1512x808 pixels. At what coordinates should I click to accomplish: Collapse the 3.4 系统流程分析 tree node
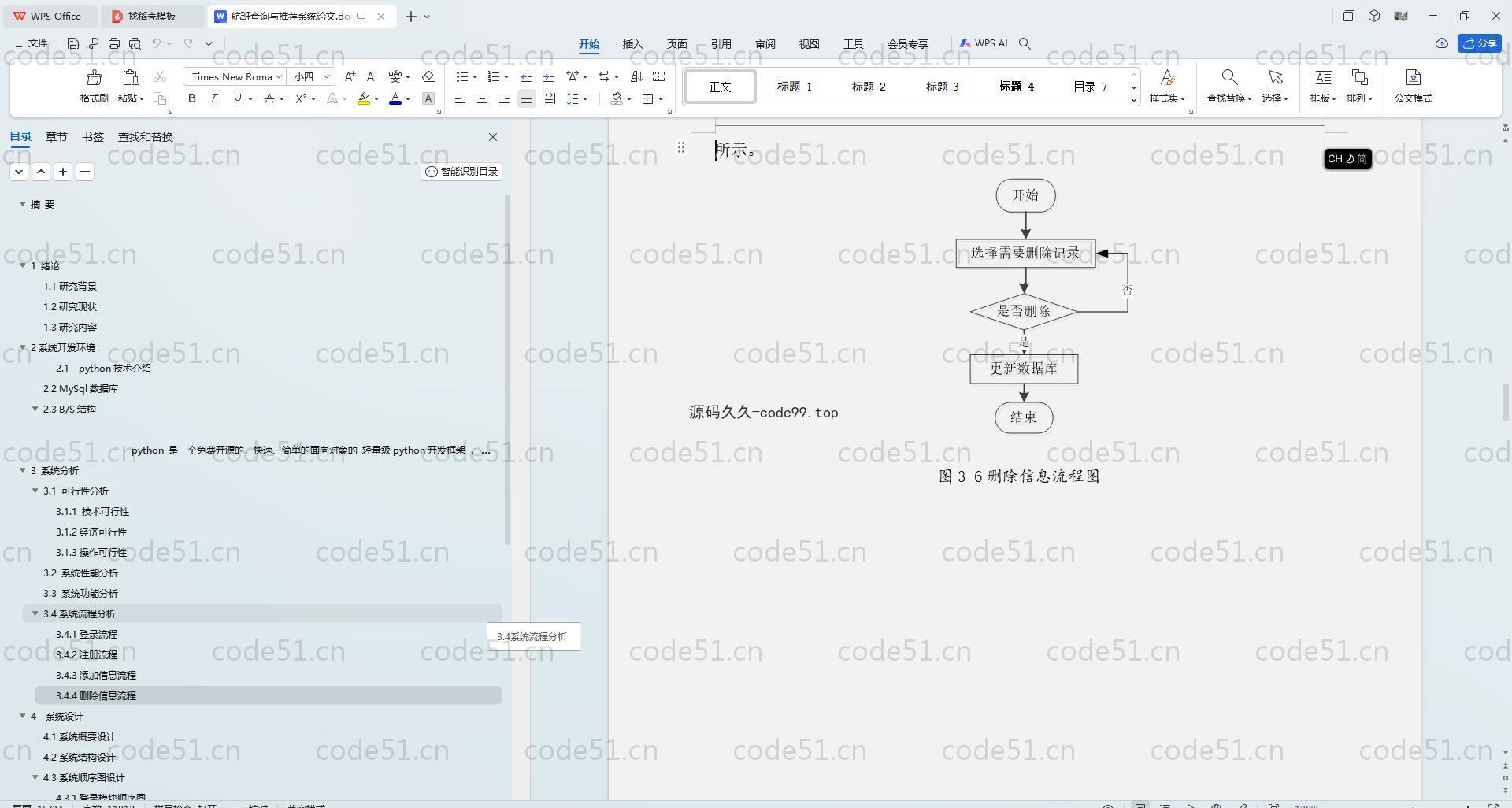35,613
